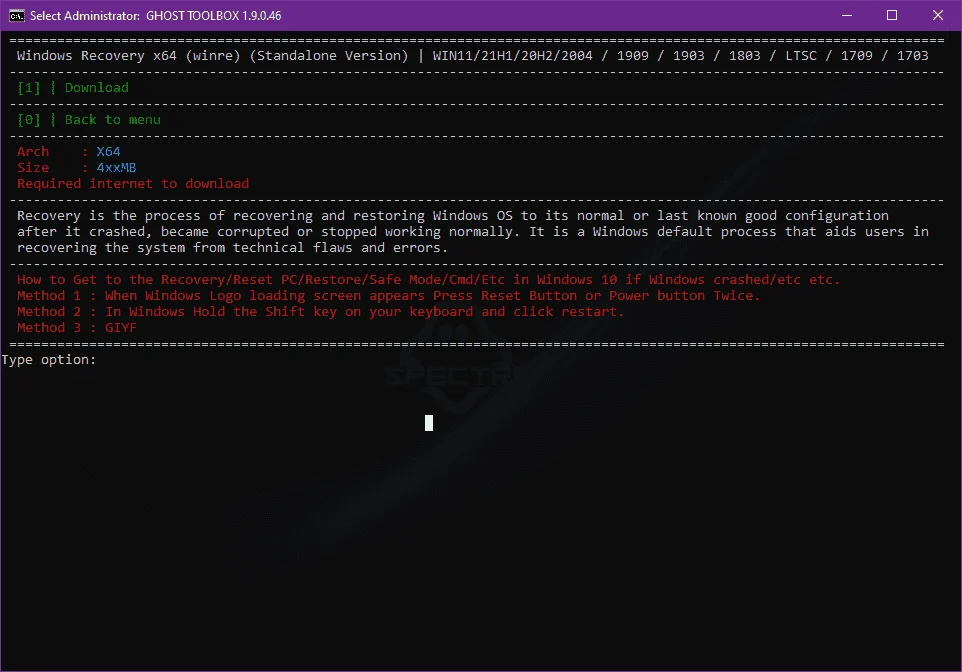The width and height of the screenshot is (962, 672).
Task: Click the line starting "recovering the system from"
Action: coord(233,248)
